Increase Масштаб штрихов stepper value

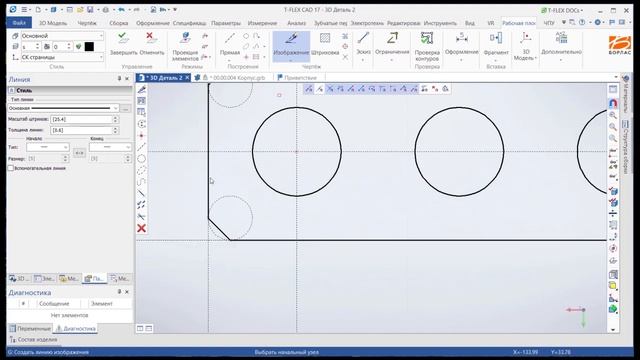click(x=116, y=117)
